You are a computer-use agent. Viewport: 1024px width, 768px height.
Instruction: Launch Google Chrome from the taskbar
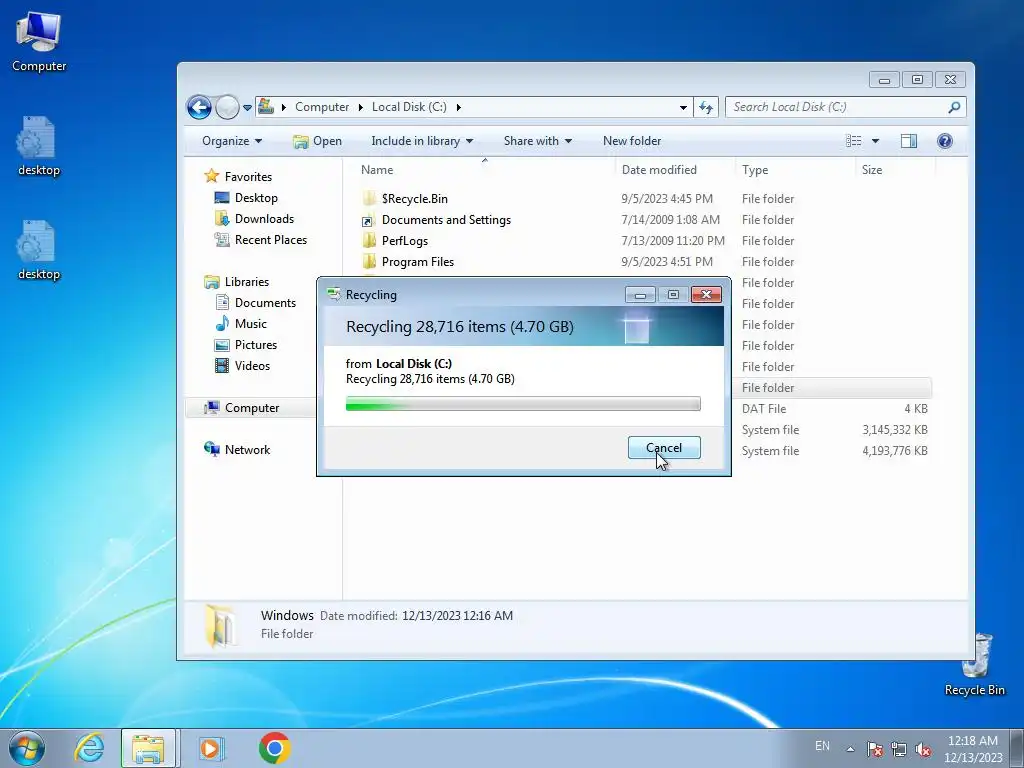coord(274,748)
